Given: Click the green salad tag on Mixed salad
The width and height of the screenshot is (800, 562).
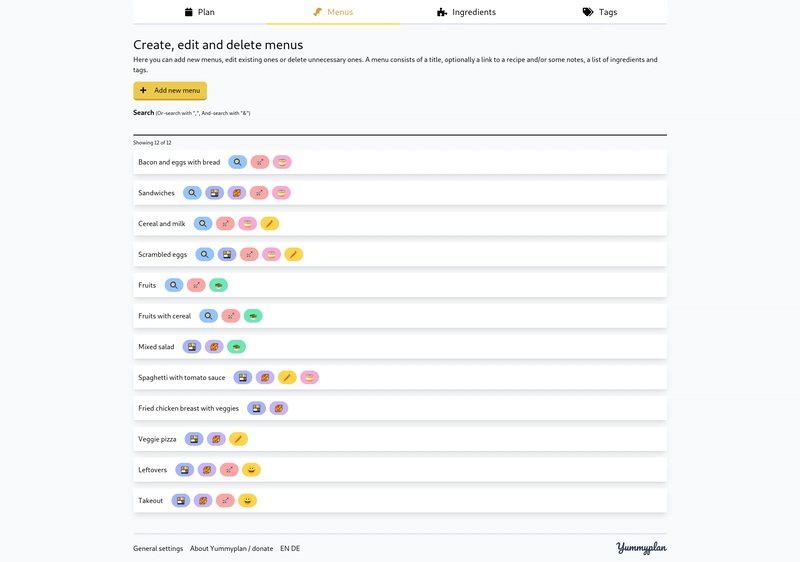Looking at the screenshot, I should pos(236,347).
